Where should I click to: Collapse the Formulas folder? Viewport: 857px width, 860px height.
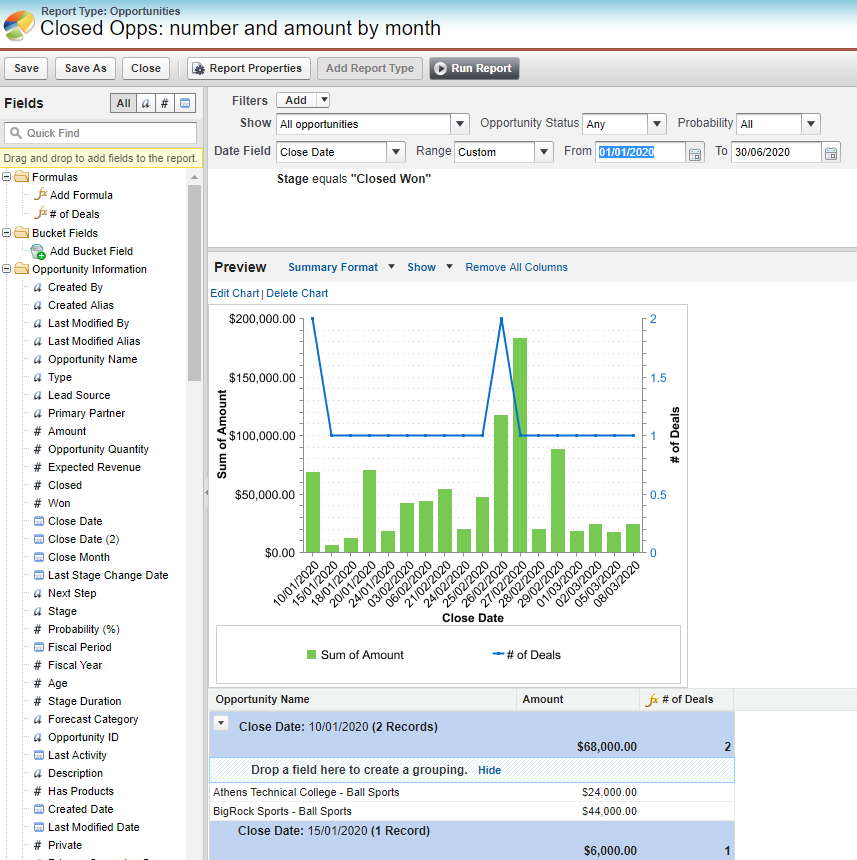tap(7, 177)
